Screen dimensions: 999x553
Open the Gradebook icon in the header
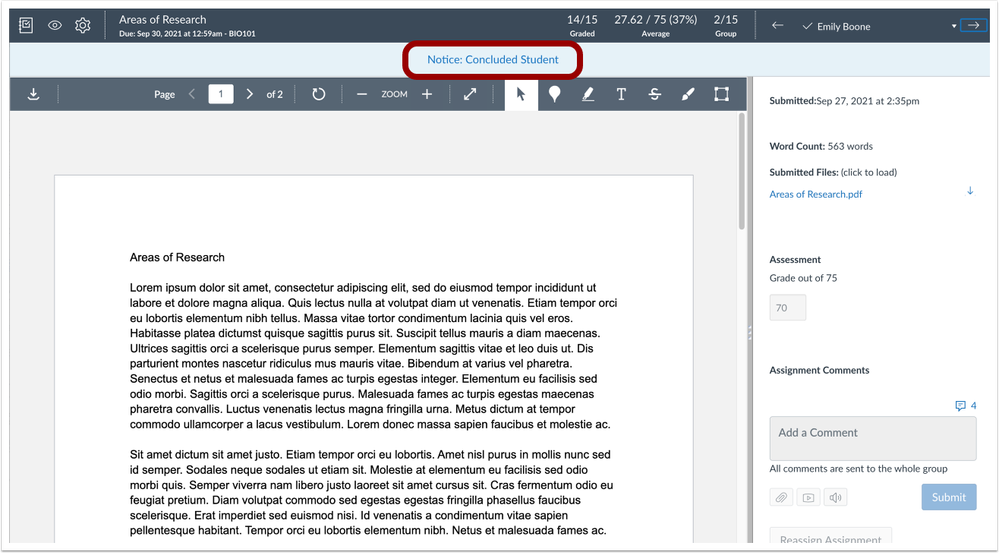point(26,26)
